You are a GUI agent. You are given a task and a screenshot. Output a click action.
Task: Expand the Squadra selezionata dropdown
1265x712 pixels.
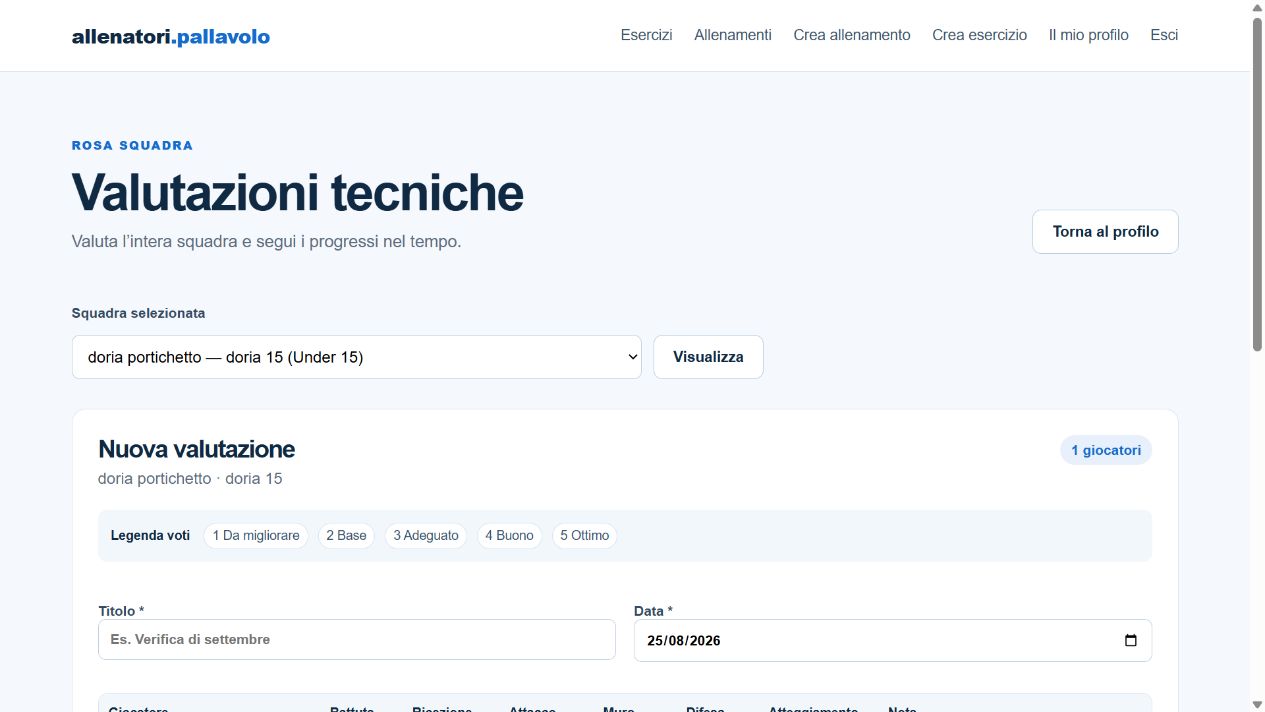click(357, 357)
